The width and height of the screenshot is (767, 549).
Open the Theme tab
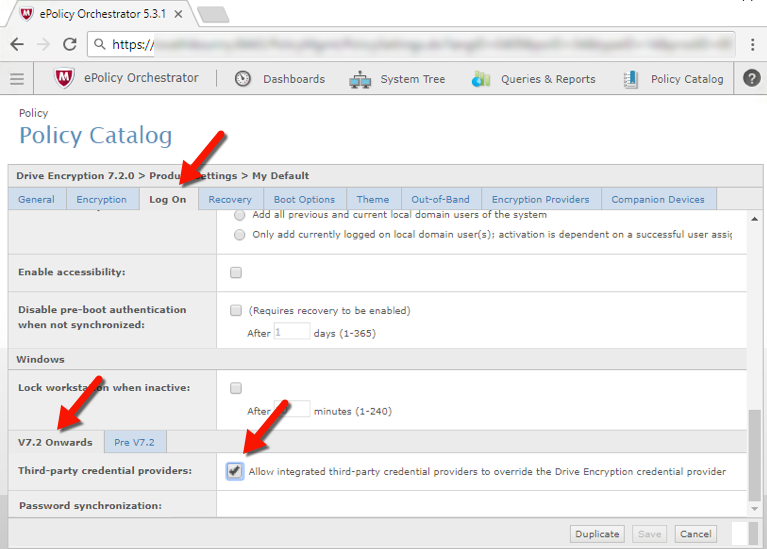pos(373,200)
